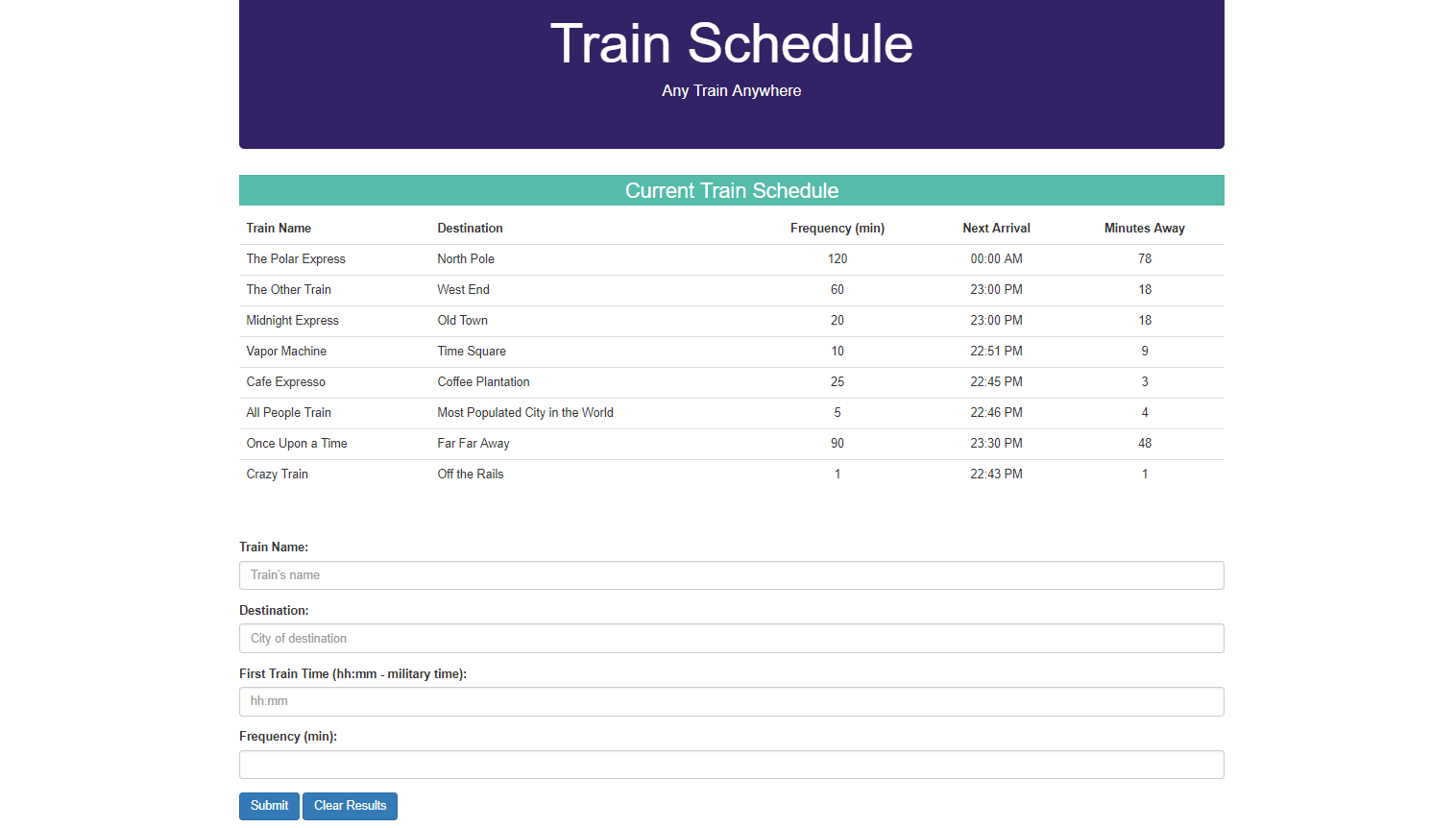Click the Clear Results button

click(350, 806)
